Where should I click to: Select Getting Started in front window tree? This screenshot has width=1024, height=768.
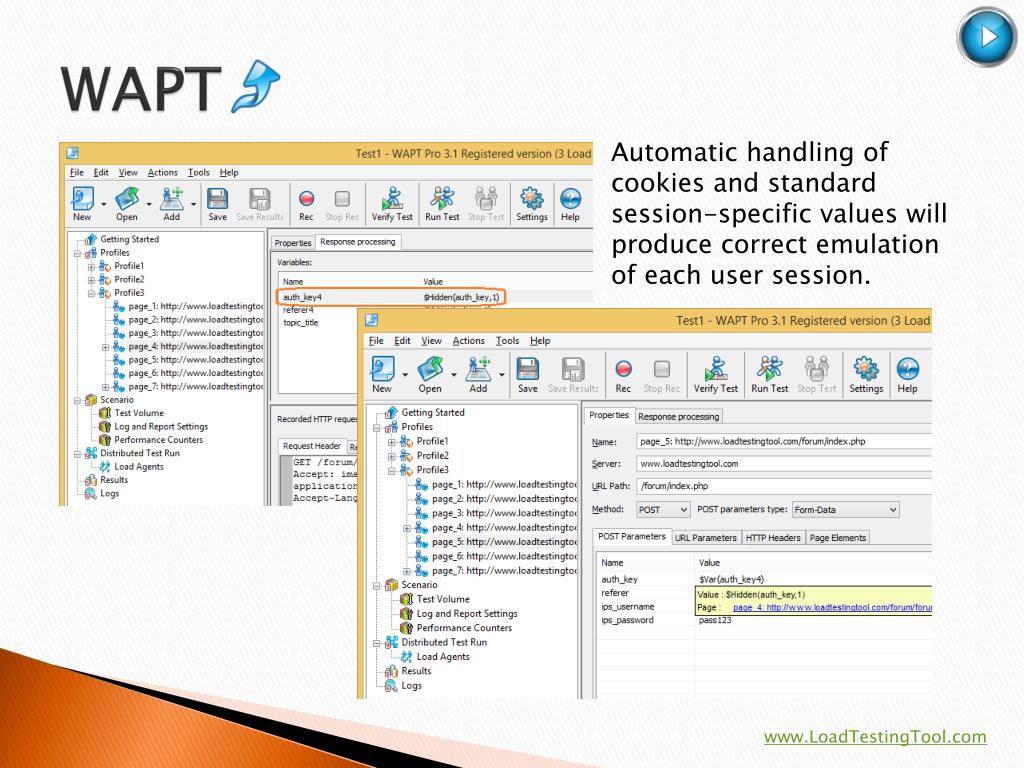point(432,412)
